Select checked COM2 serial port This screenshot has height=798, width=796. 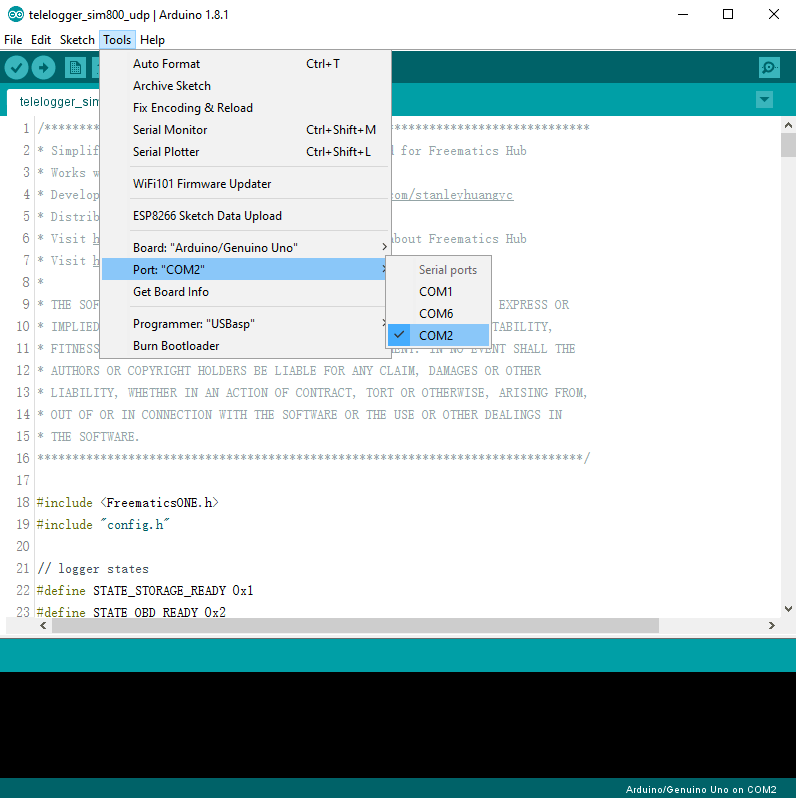pos(438,335)
